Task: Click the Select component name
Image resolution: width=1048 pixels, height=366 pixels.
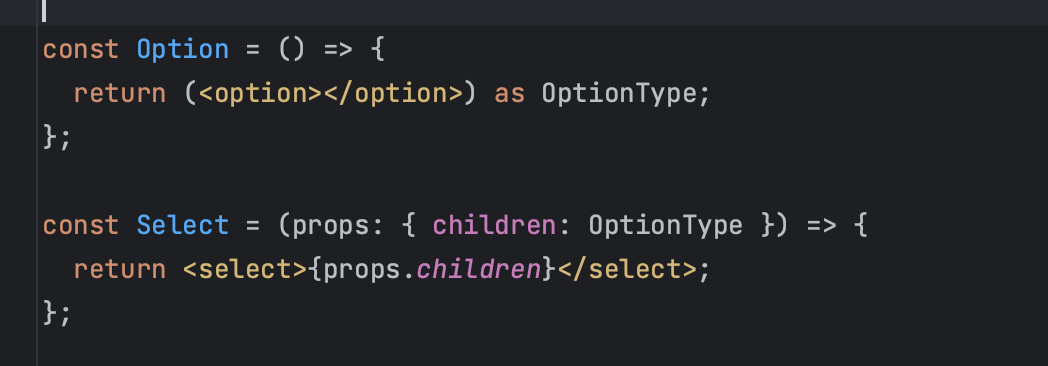Action: (x=182, y=226)
